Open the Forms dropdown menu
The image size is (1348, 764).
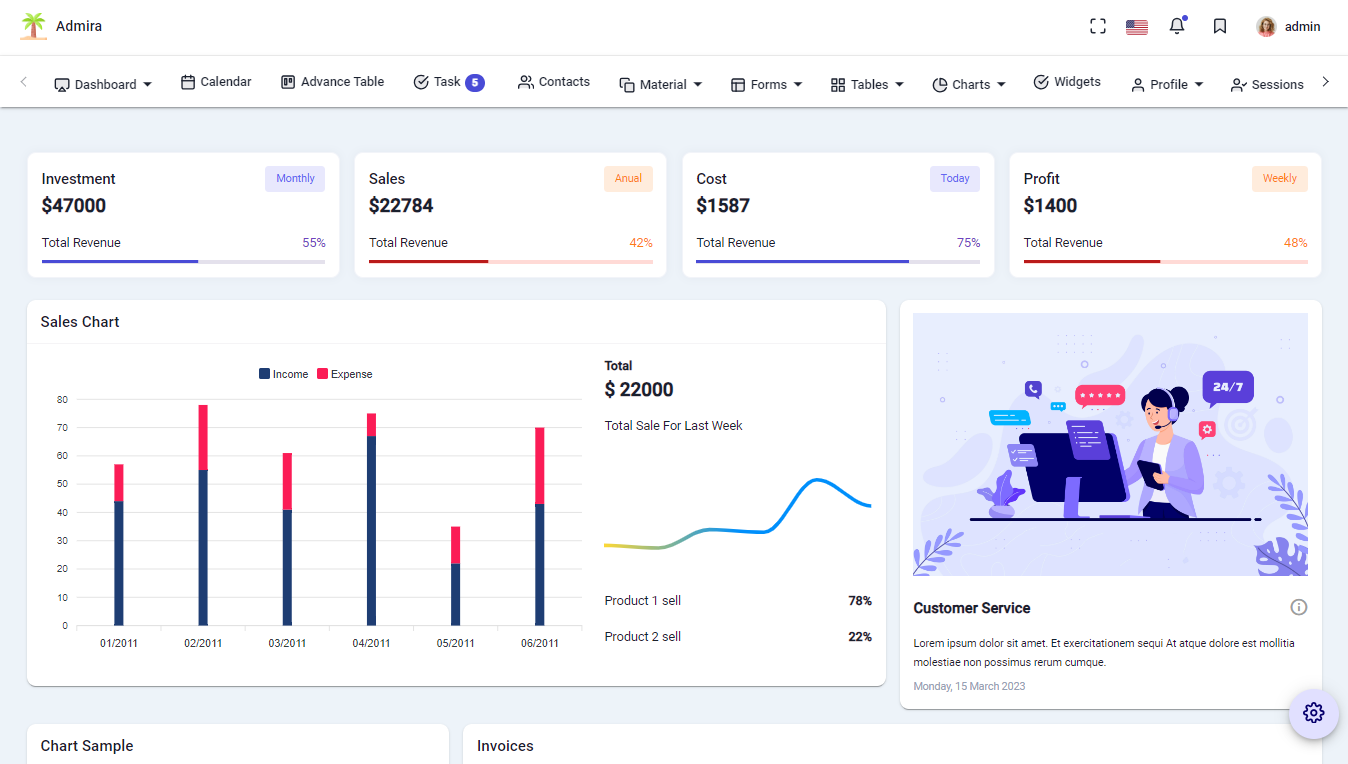tap(795, 85)
